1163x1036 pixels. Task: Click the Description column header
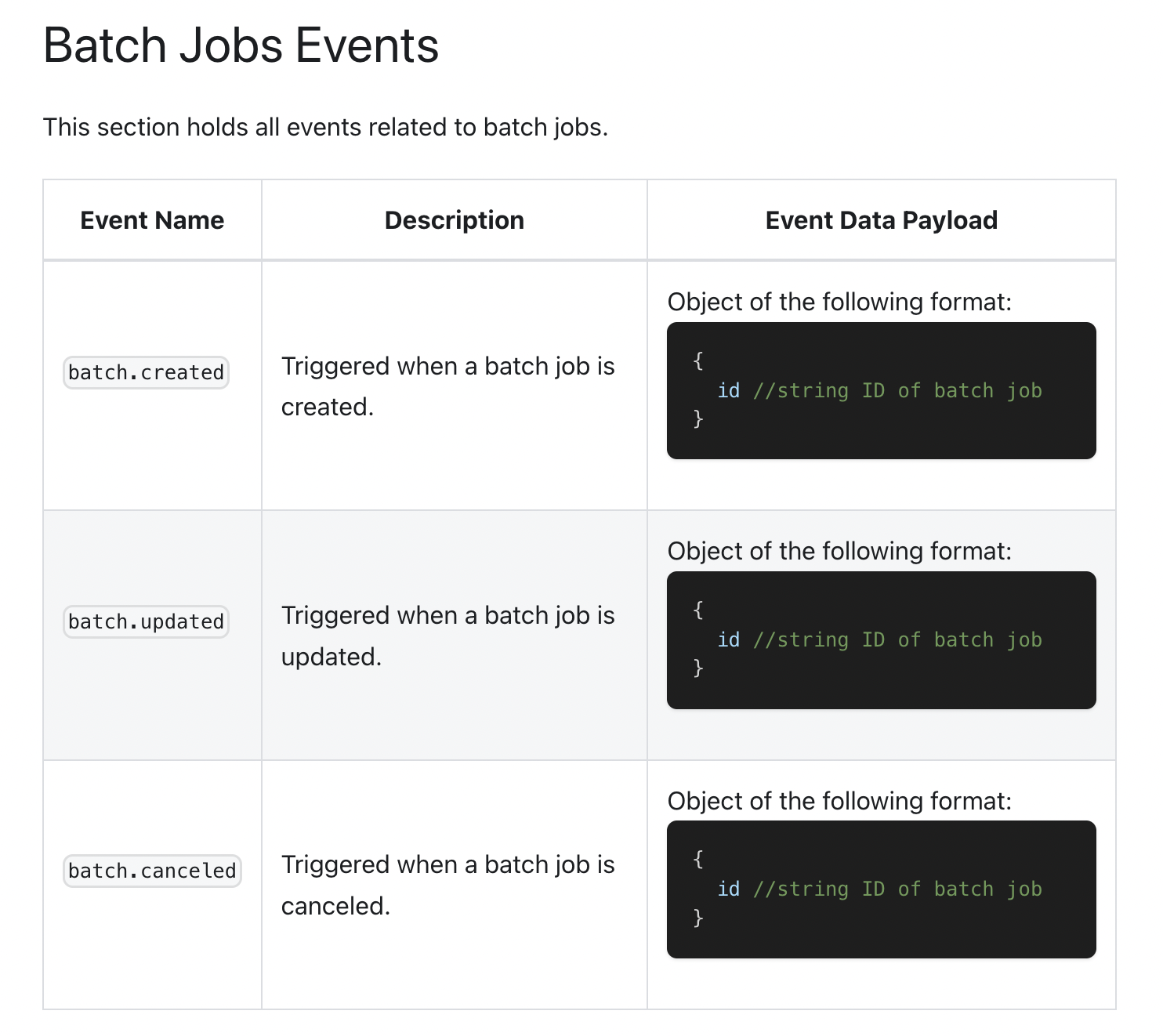point(455,220)
